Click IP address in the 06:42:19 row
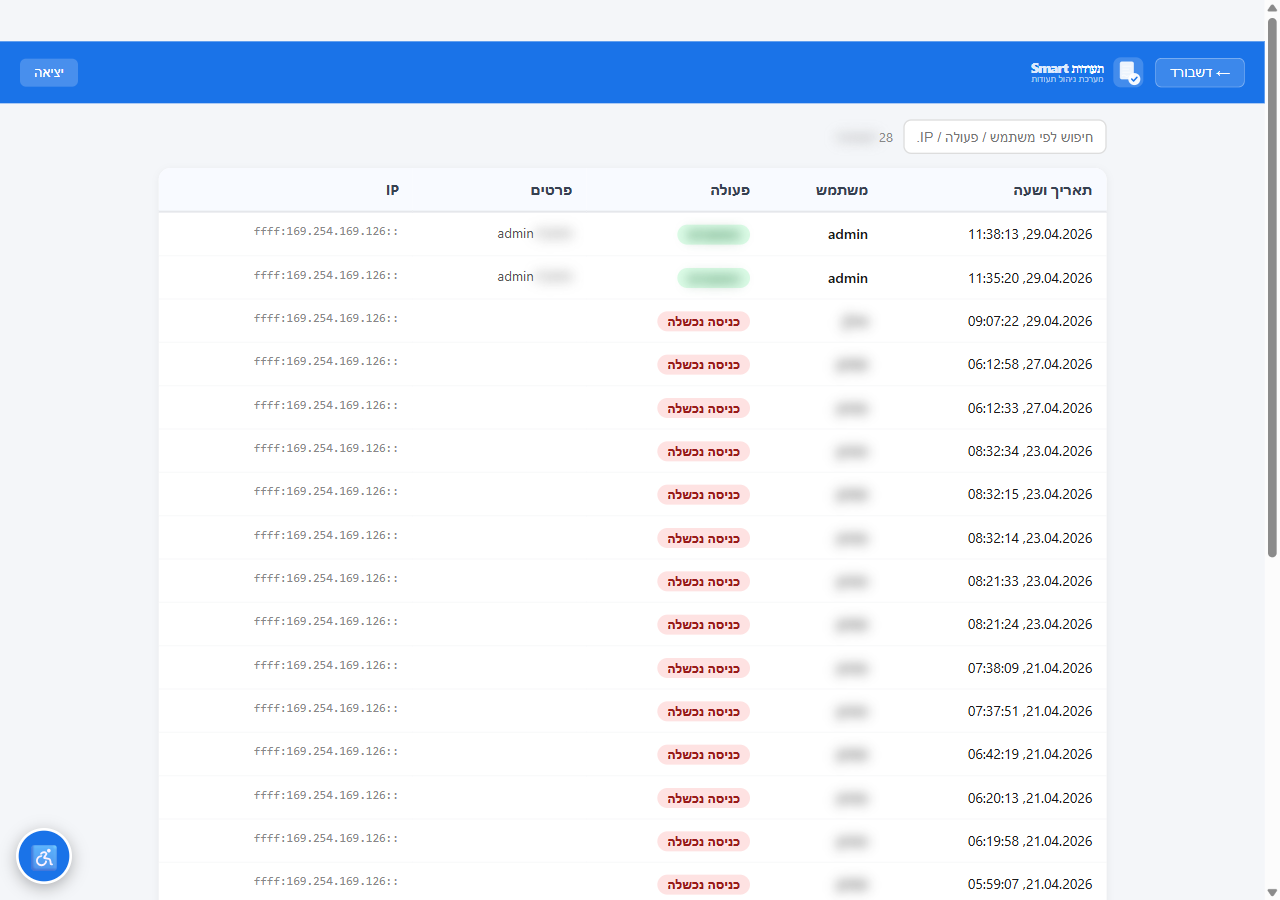 pyautogui.click(x=326, y=751)
